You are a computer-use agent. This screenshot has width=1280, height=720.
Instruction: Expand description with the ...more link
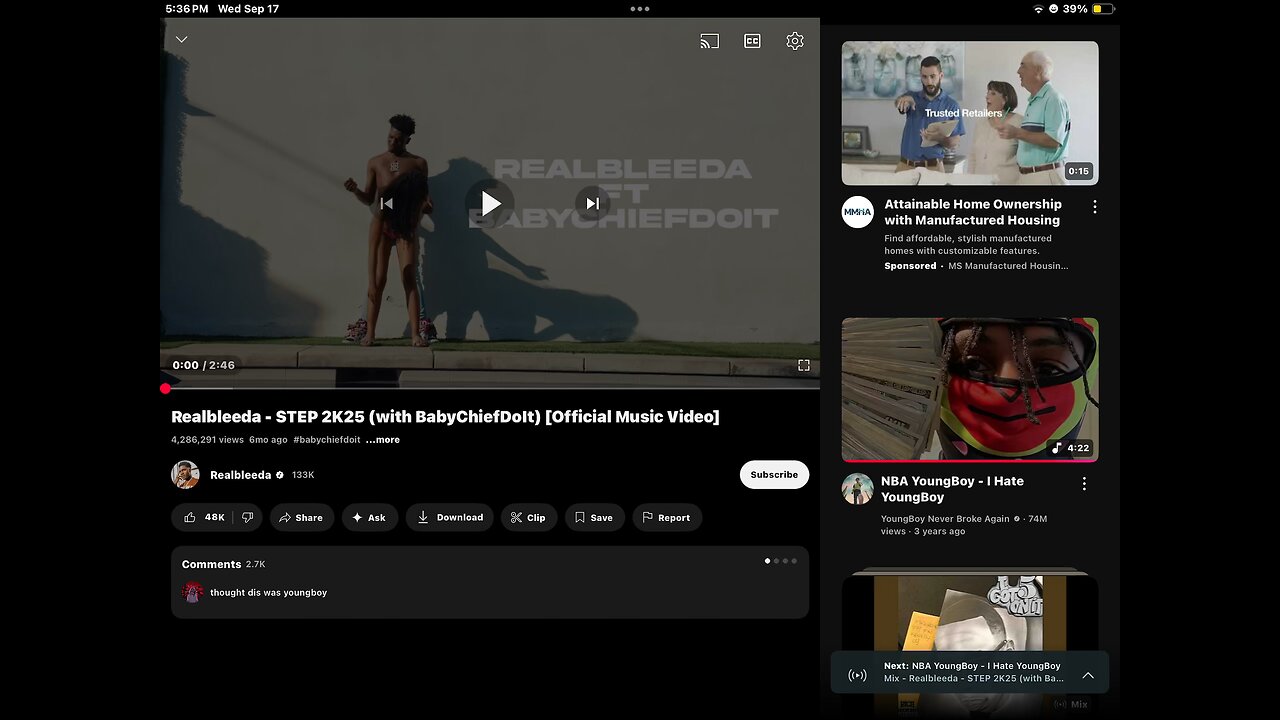click(382, 440)
